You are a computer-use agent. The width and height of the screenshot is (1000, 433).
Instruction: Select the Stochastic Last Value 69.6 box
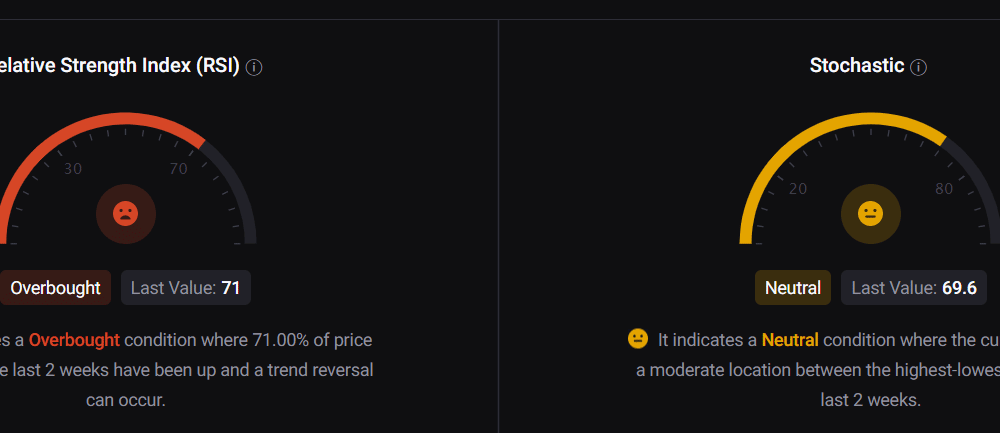(914, 288)
